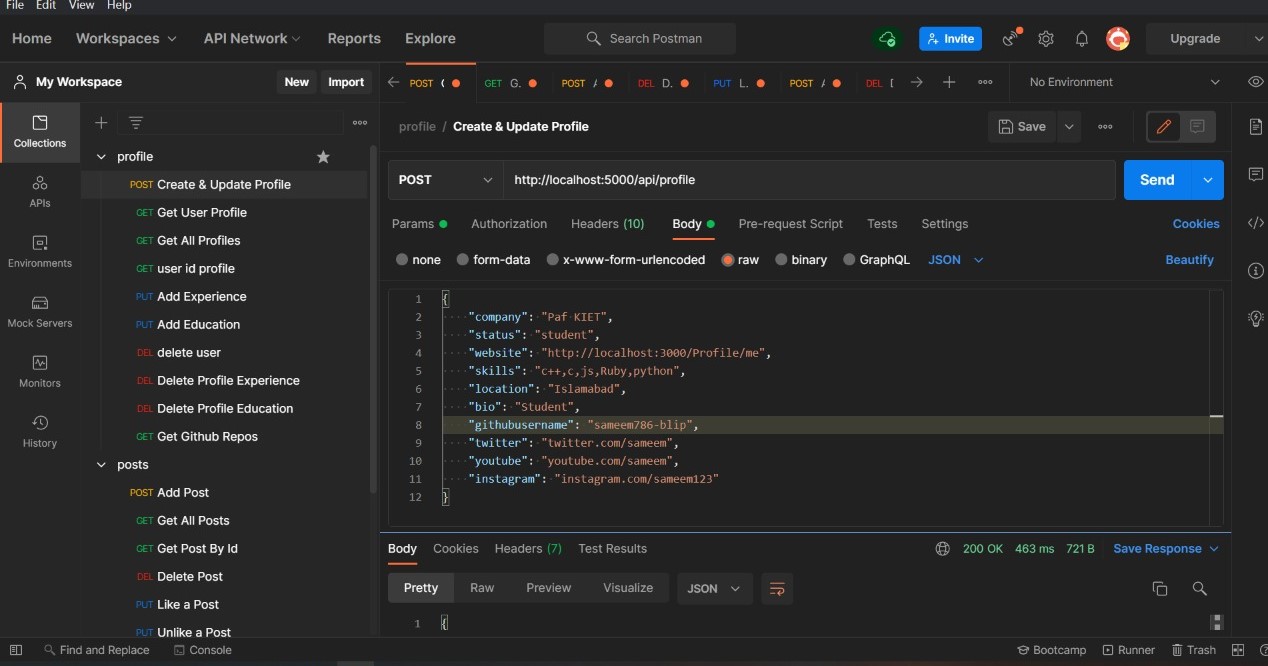Viewport: 1268px width, 666px height.
Task: Select the GraphQL body type
Action: point(877,260)
